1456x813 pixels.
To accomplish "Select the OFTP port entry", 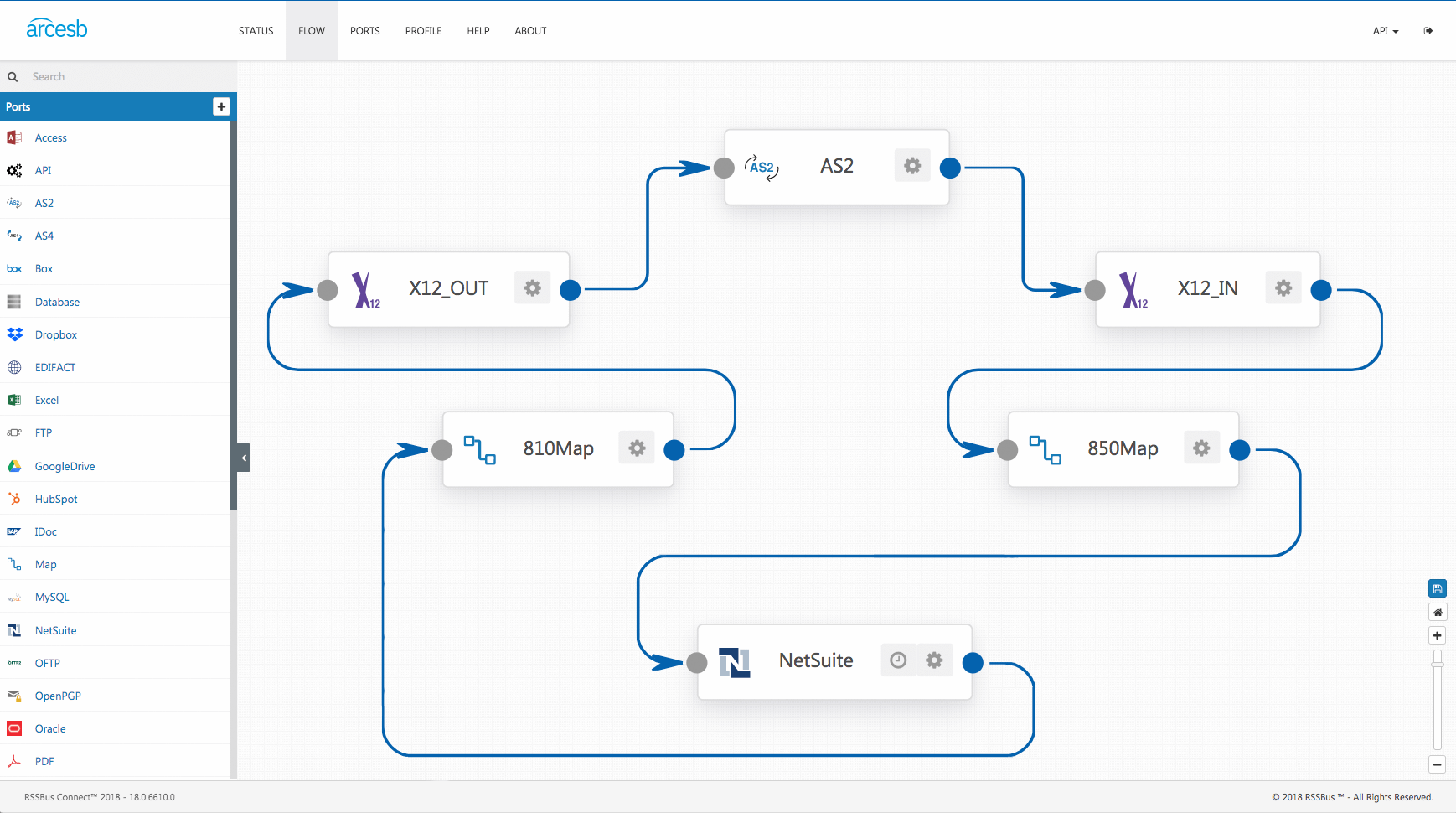I will coord(115,663).
